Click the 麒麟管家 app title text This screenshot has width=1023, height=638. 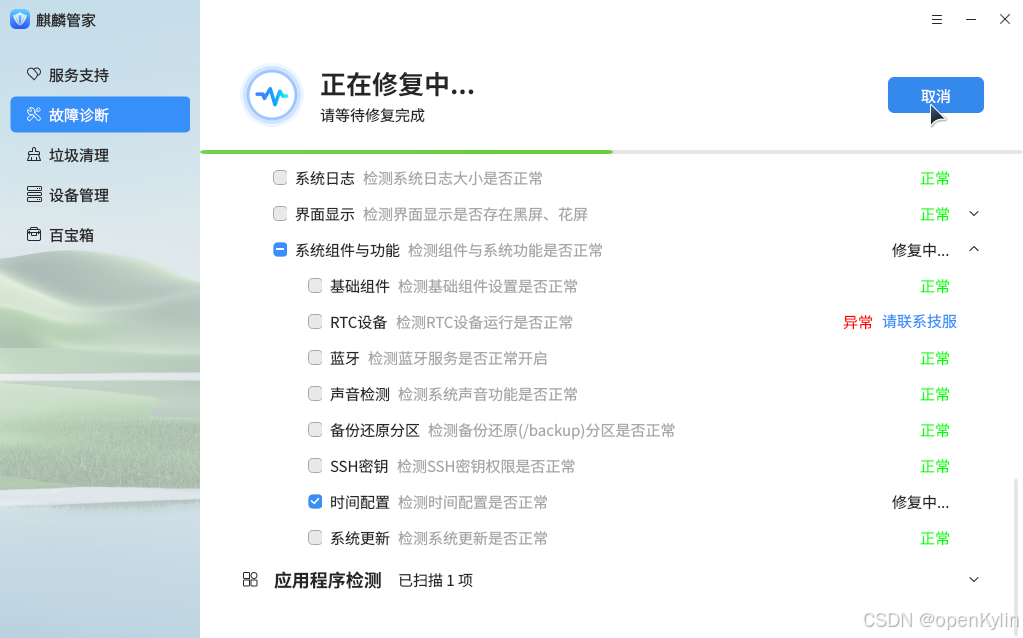66,20
